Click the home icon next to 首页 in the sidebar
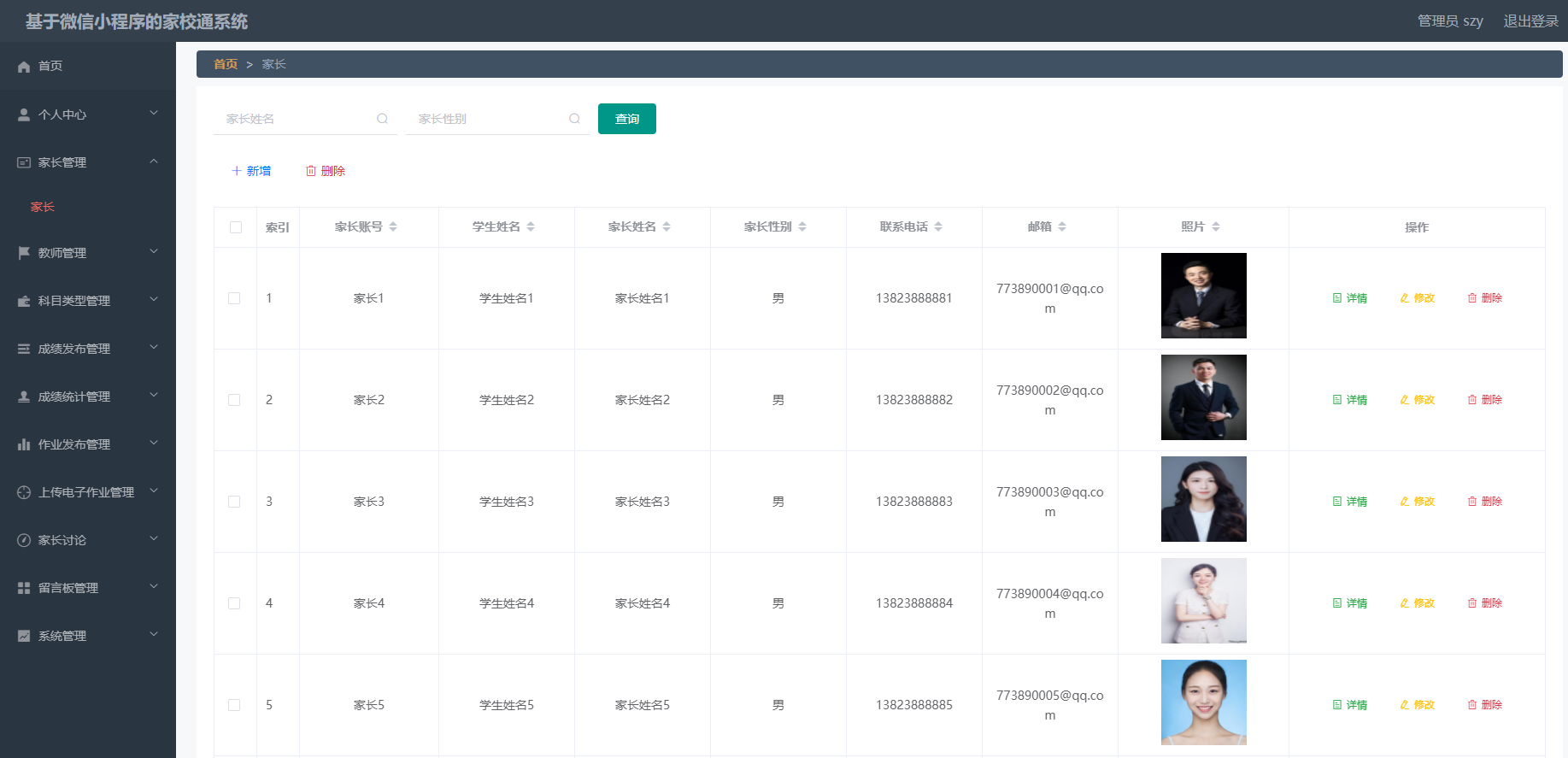1568x758 pixels. pos(24,67)
